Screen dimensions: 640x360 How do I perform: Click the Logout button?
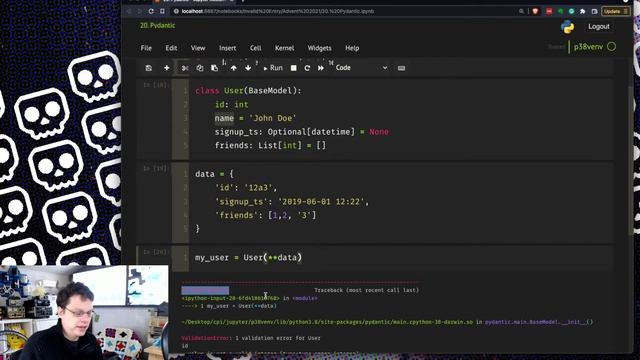[x=599, y=27]
